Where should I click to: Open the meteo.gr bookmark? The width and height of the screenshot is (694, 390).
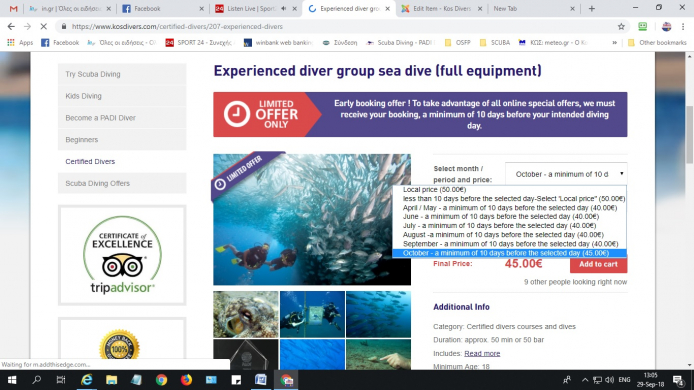[x=553, y=42]
